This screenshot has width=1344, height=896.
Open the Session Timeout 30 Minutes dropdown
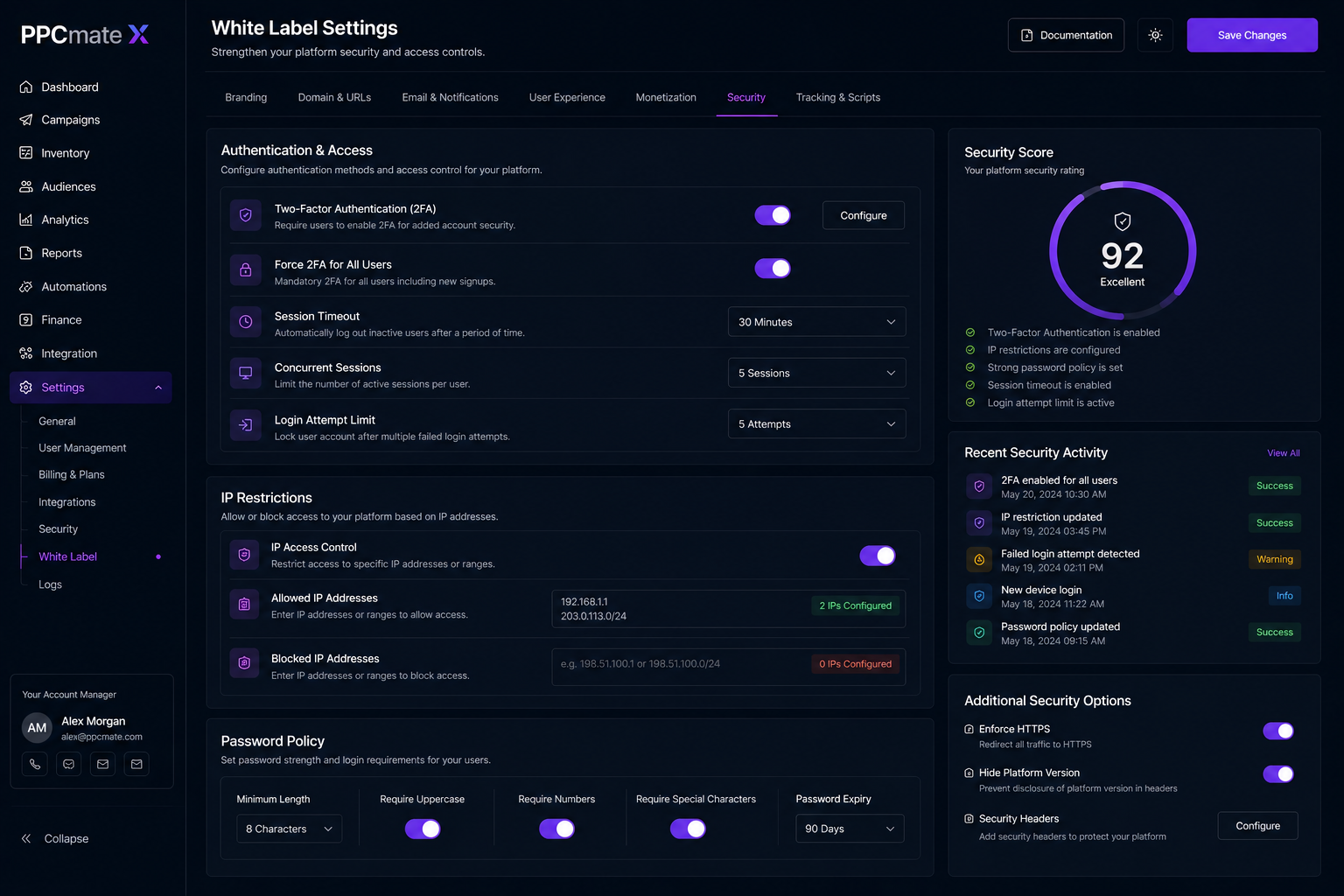pyautogui.click(x=816, y=322)
